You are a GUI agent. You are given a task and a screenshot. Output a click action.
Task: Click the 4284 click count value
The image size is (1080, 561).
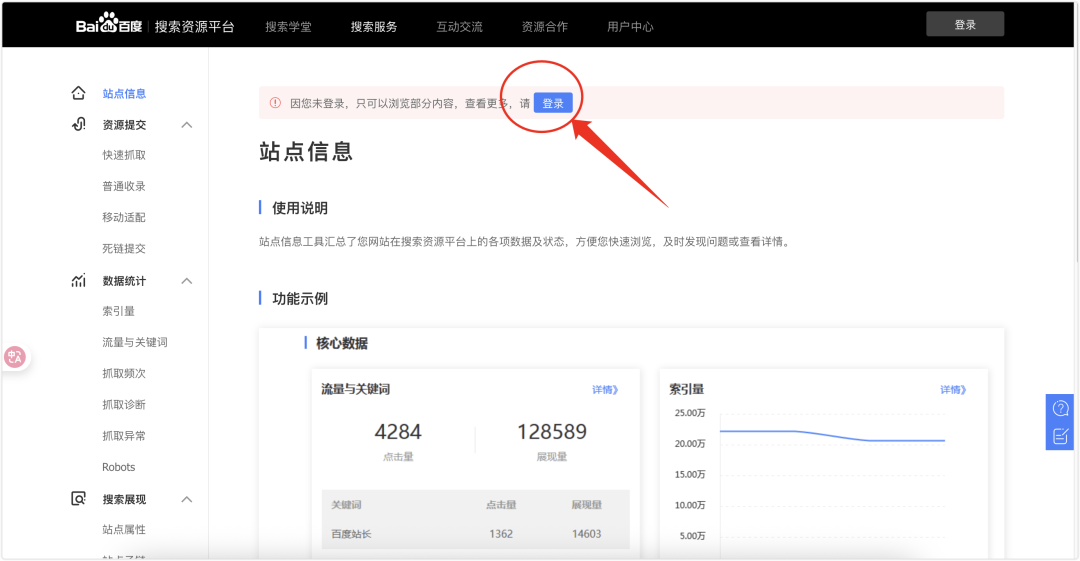[398, 431]
